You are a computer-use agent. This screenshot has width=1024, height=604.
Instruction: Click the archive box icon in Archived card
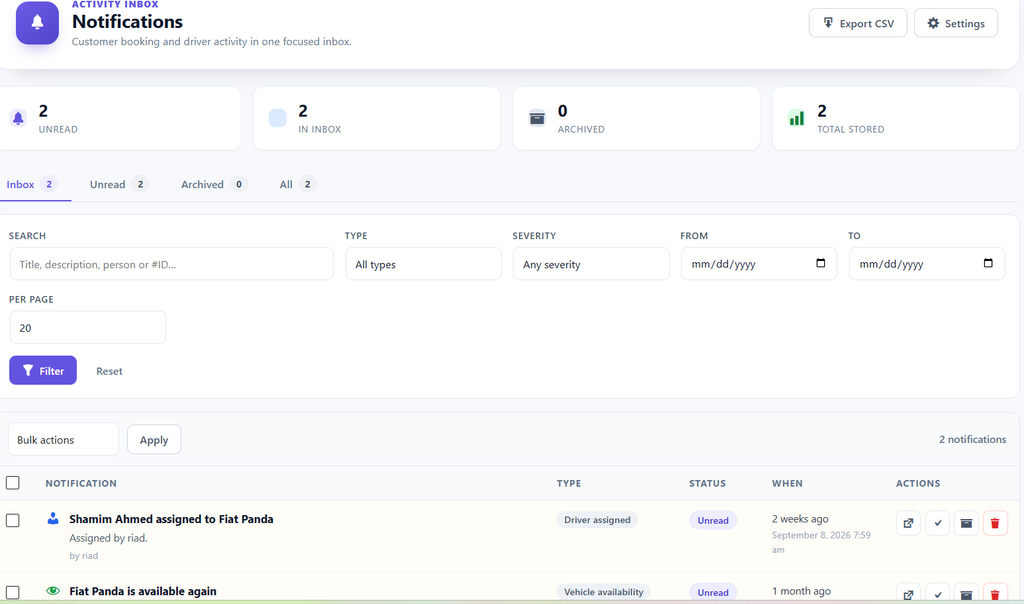point(537,118)
